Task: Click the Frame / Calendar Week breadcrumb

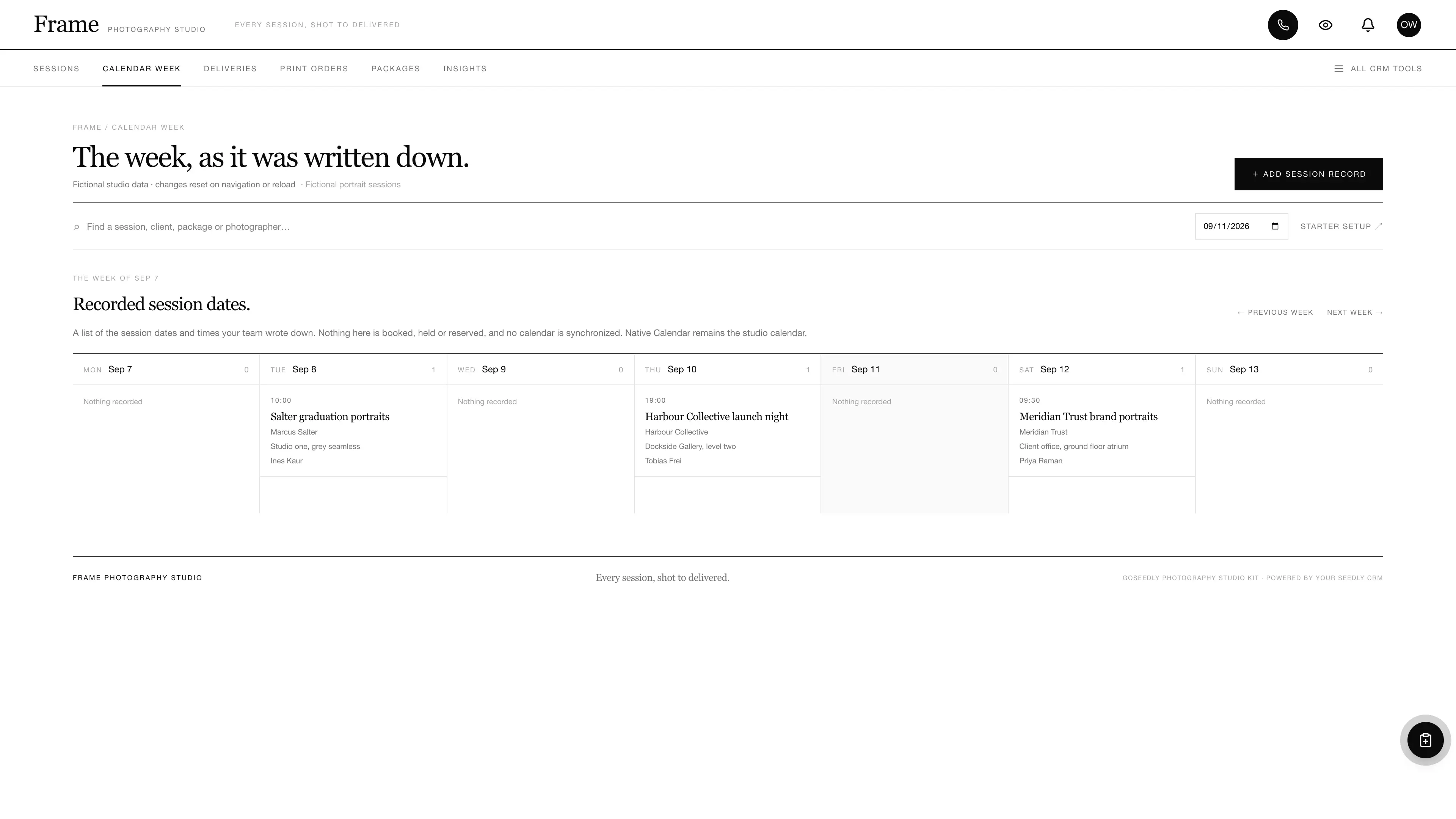Action: pyautogui.click(x=128, y=127)
